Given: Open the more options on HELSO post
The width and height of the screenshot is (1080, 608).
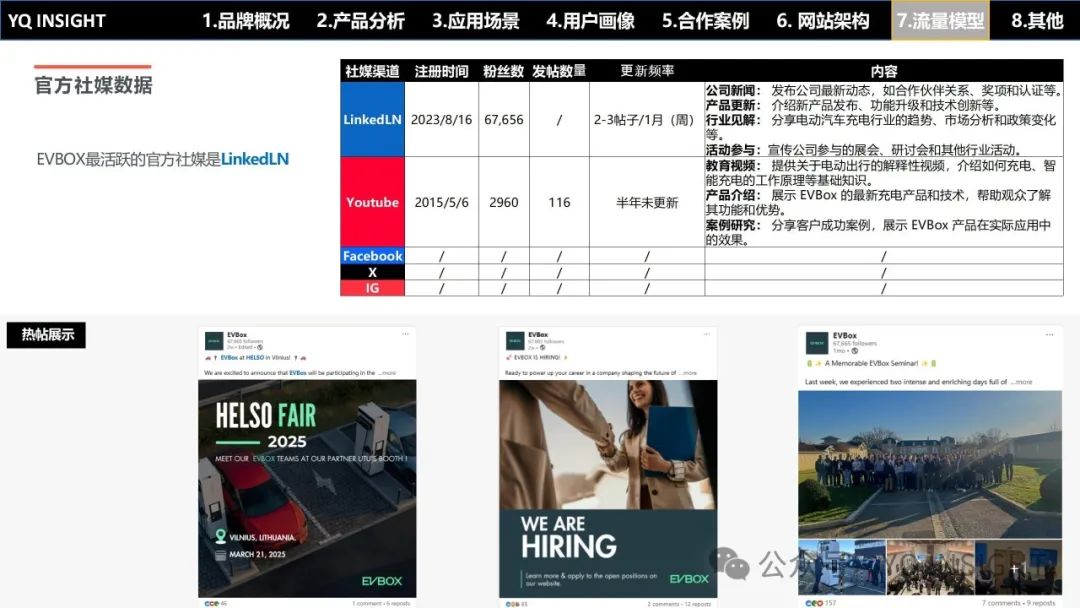Looking at the screenshot, I should point(406,334).
